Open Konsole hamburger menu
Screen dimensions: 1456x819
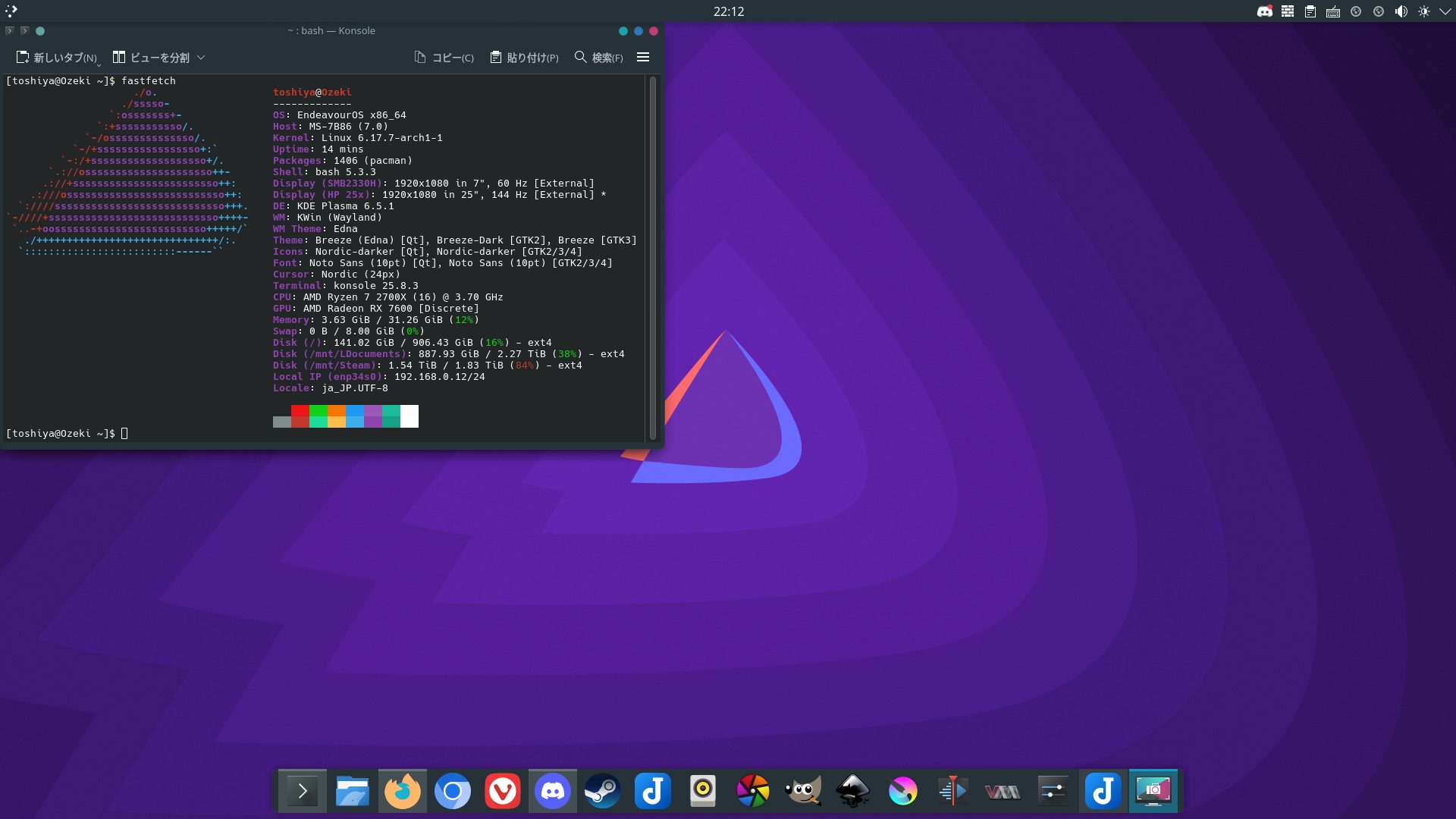pos(643,58)
